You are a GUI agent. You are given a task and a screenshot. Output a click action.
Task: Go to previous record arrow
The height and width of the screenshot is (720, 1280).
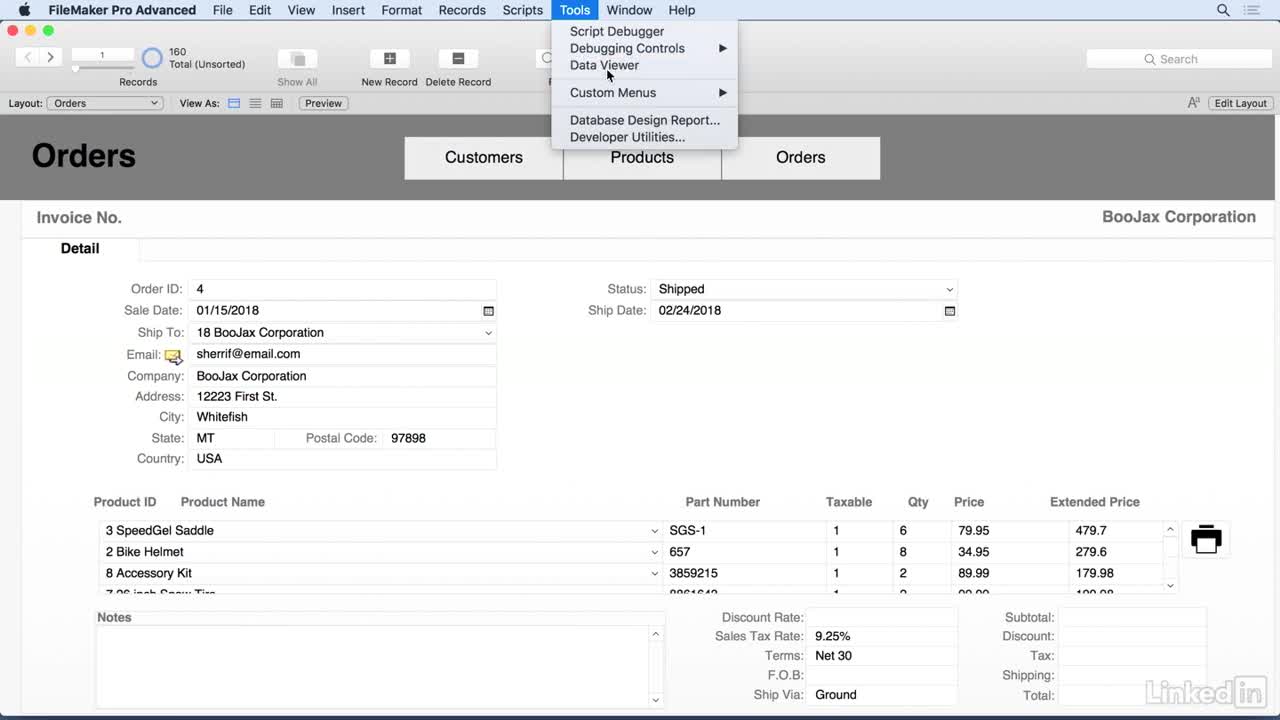(x=28, y=57)
